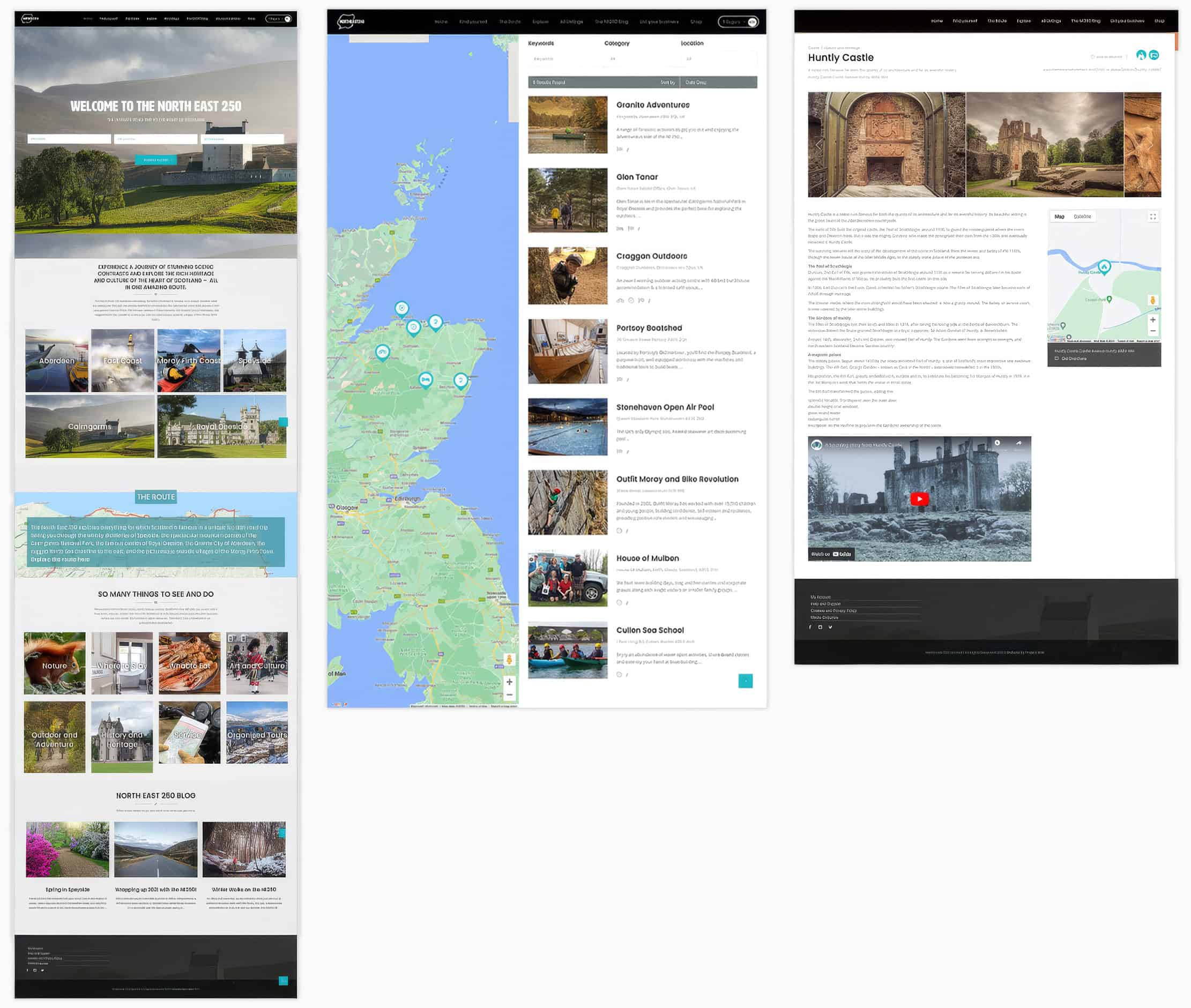This screenshot has width=1191, height=1008.
Task: Click the Craggan Outdoors listing photo
Action: [568, 275]
